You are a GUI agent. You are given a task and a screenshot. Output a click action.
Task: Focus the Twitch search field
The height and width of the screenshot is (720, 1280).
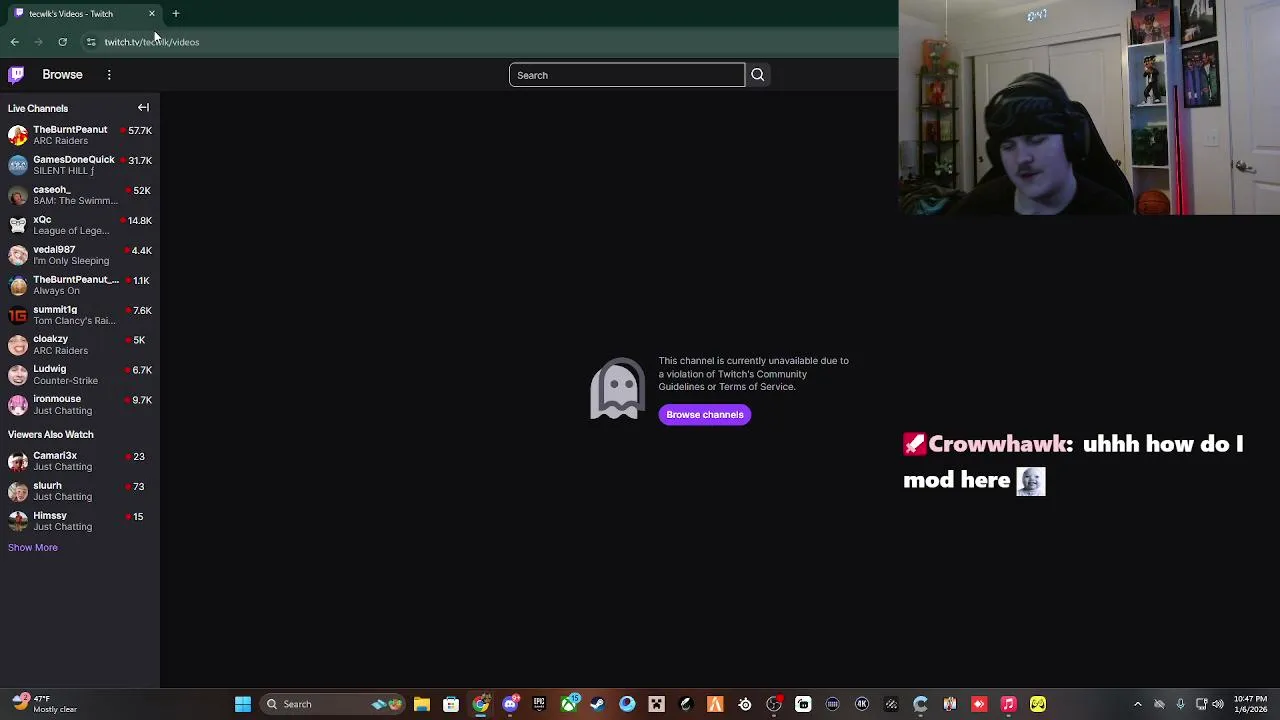(627, 75)
